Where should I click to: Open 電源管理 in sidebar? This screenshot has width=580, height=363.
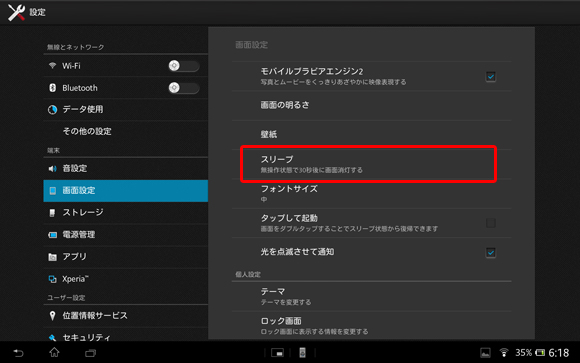point(125,235)
